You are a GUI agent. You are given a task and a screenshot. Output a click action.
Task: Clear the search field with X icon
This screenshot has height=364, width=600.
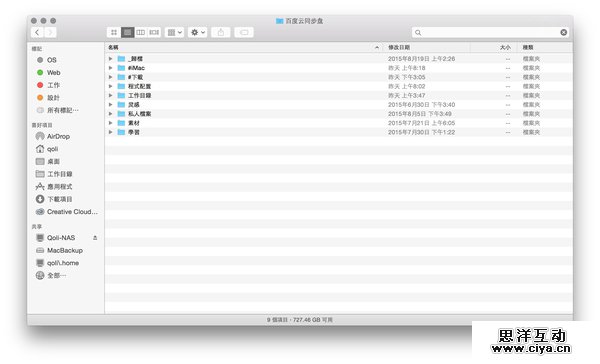(564, 33)
